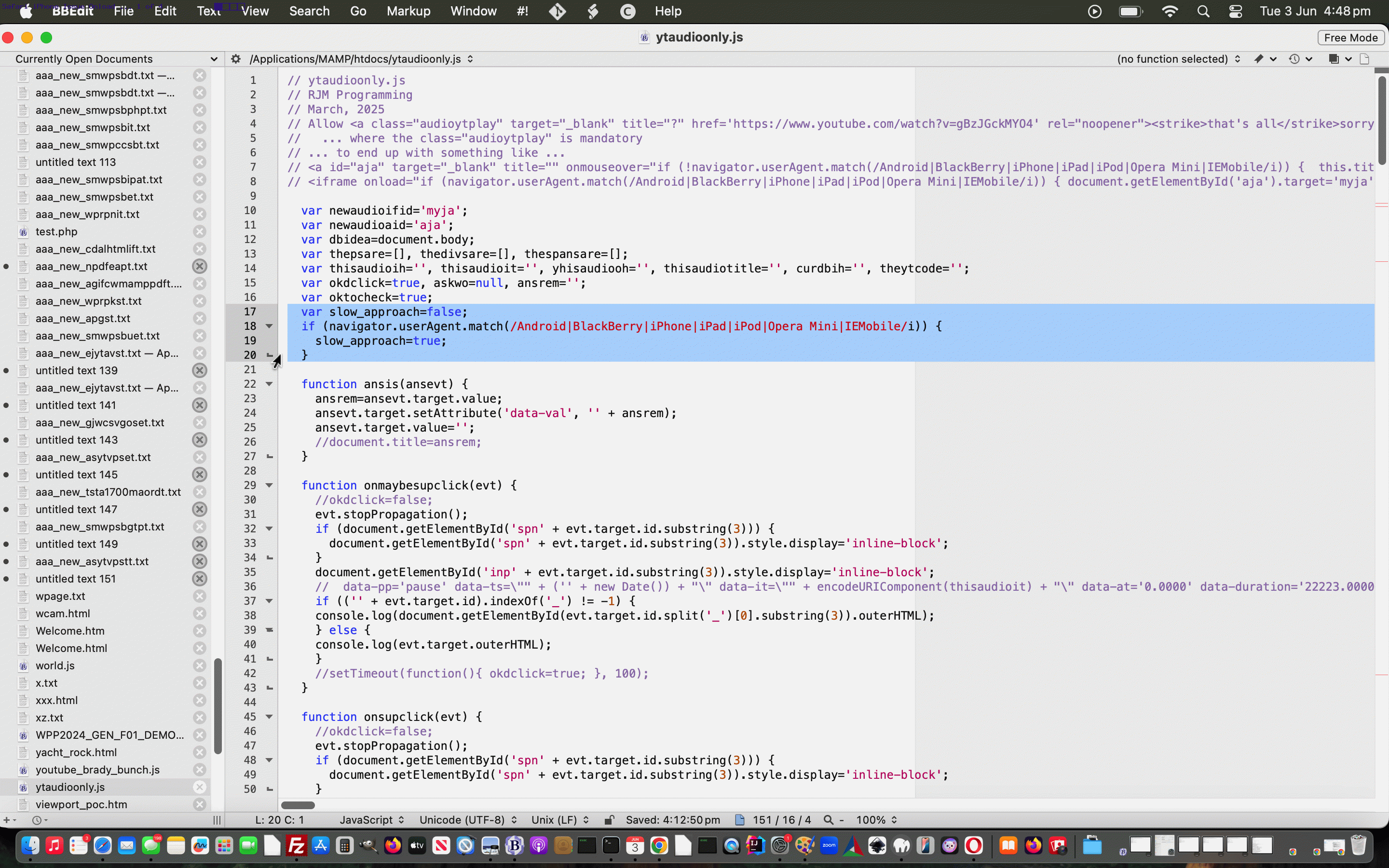The image size is (1389, 868).
Task: Open the no function selected popup
Action: pyautogui.click(x=1178, y=59)
